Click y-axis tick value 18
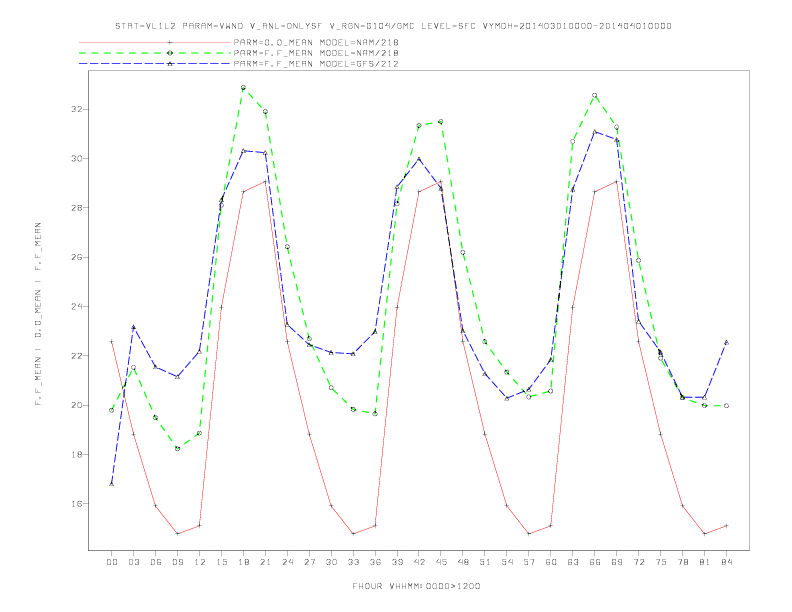The width and height of the screenshot is (792, 612). coord(76,454)
